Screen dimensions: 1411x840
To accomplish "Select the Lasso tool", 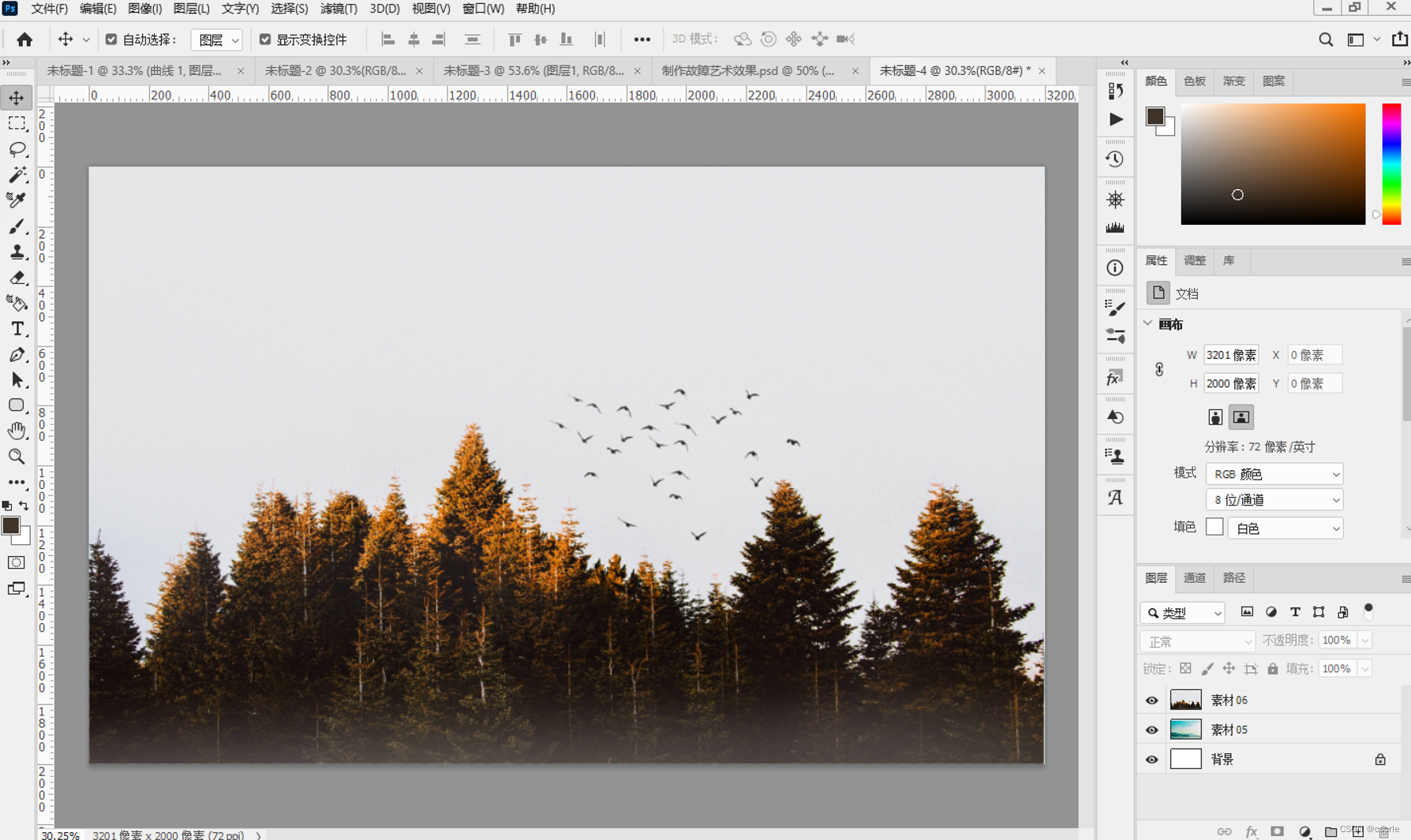I will click(x=17, y=149).
